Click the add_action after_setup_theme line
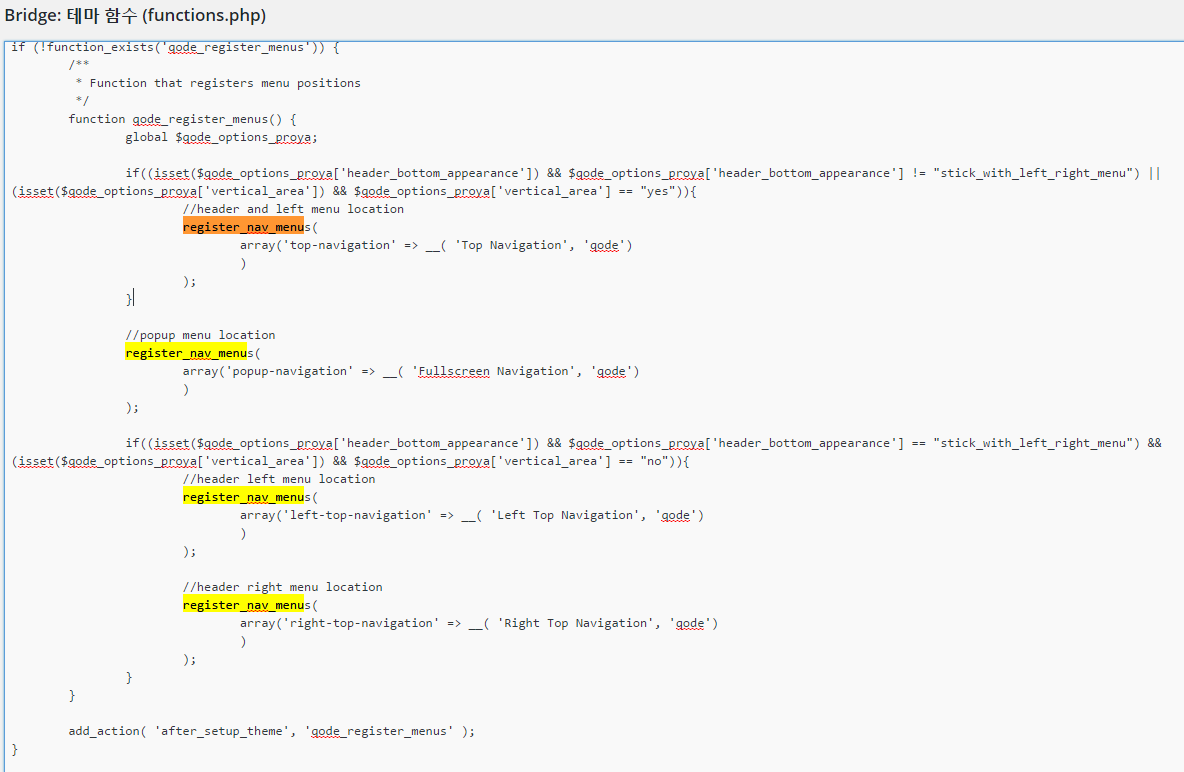 click(x=271, y=731)
